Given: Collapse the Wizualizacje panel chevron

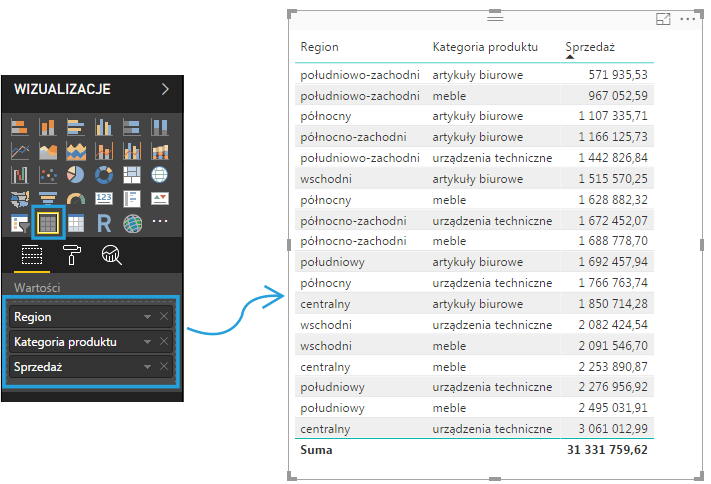Looking at the screenshot, I should coord(165,89).
